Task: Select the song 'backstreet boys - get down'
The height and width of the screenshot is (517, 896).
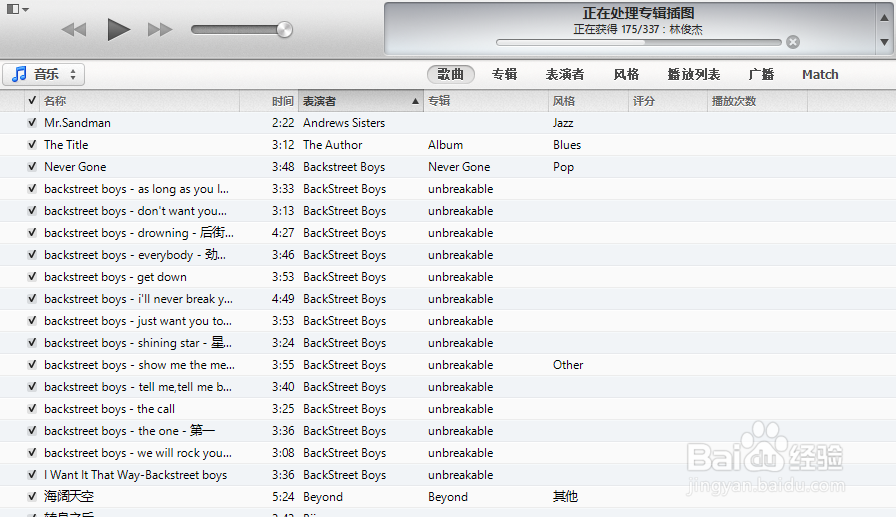Action: (x=115, y=277)
